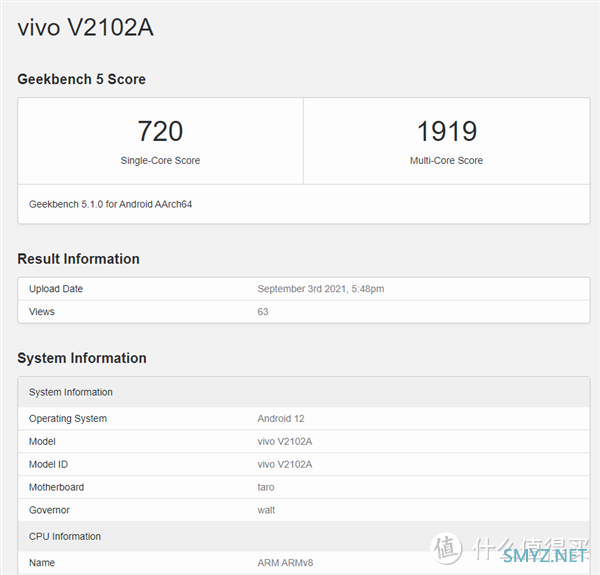Click the Name label under CPU Information
The width and height of the screenshot is (600, 575).
(x=42, y=563)
